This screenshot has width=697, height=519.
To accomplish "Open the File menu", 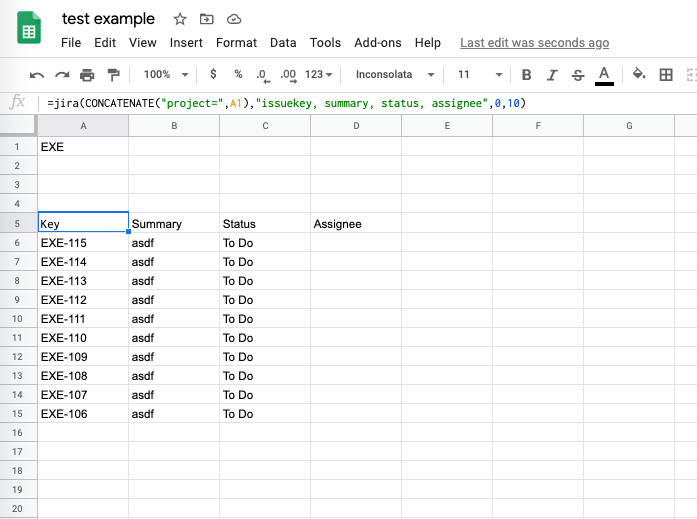I will point(71,43).
